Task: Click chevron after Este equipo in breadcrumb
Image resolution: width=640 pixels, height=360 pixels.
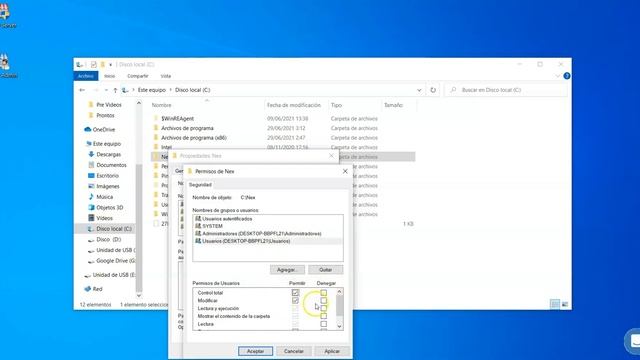Action: (170, 90)
